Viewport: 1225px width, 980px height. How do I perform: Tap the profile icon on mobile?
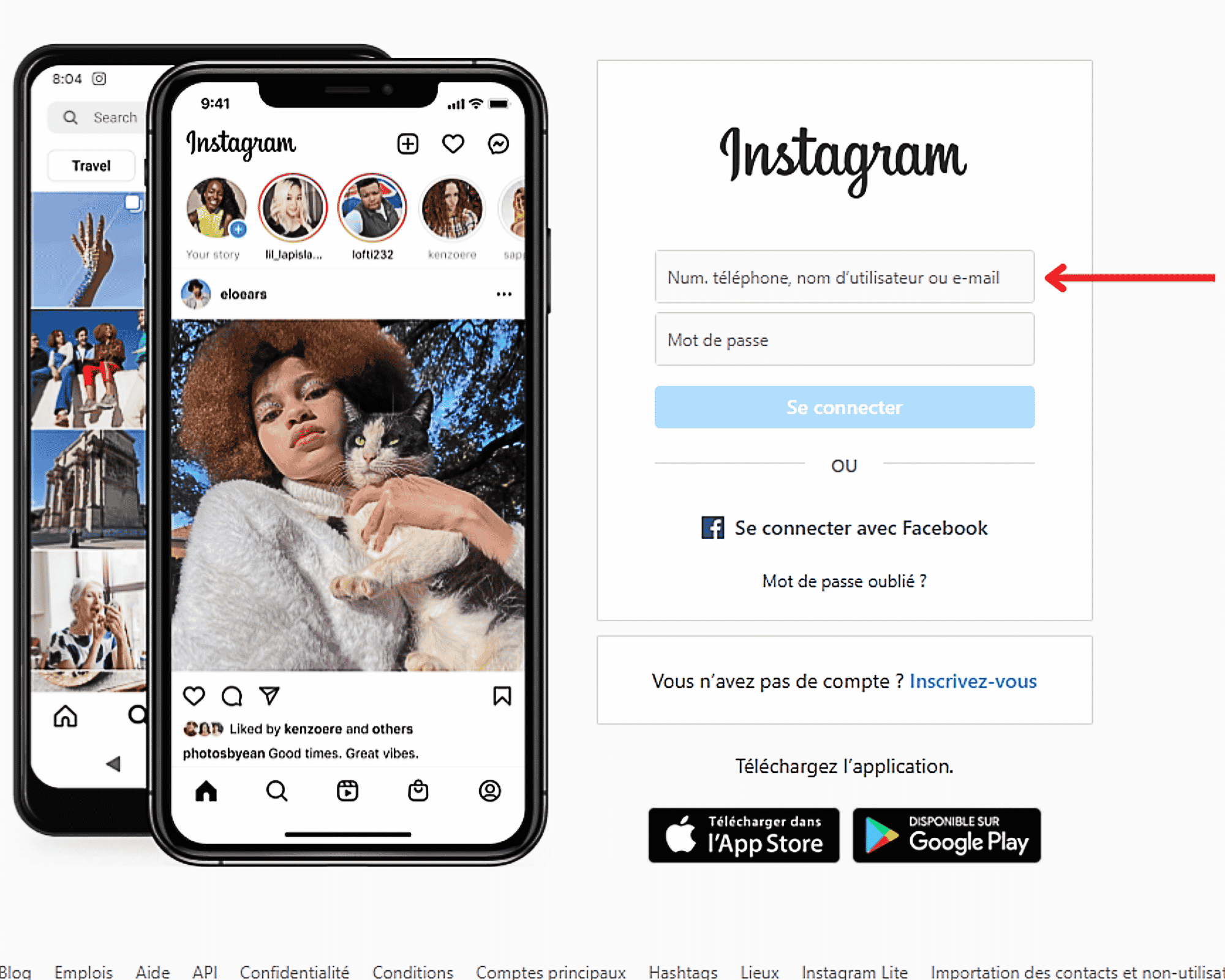489,790
